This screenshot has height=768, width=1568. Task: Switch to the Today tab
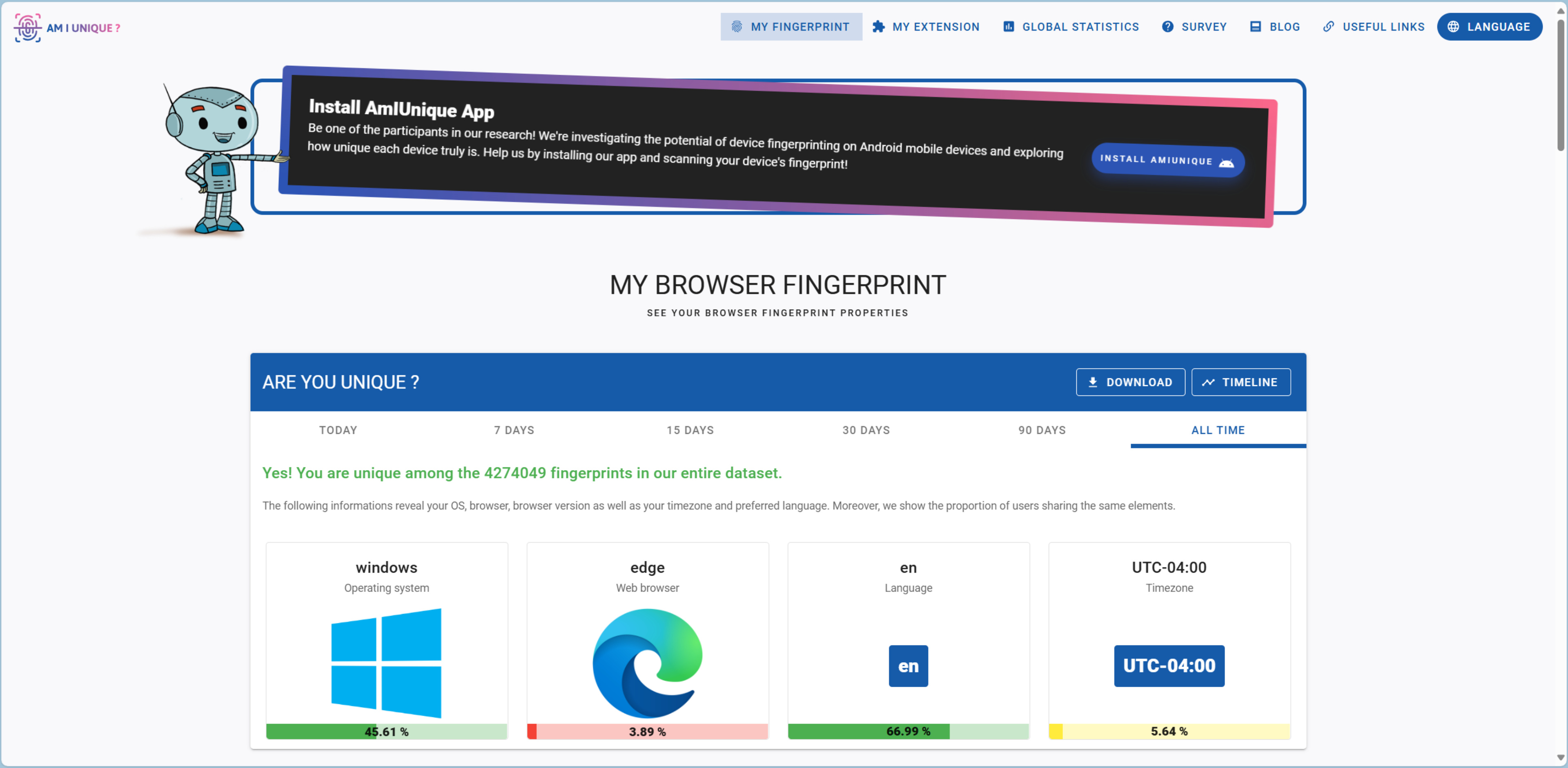point(338,430)
